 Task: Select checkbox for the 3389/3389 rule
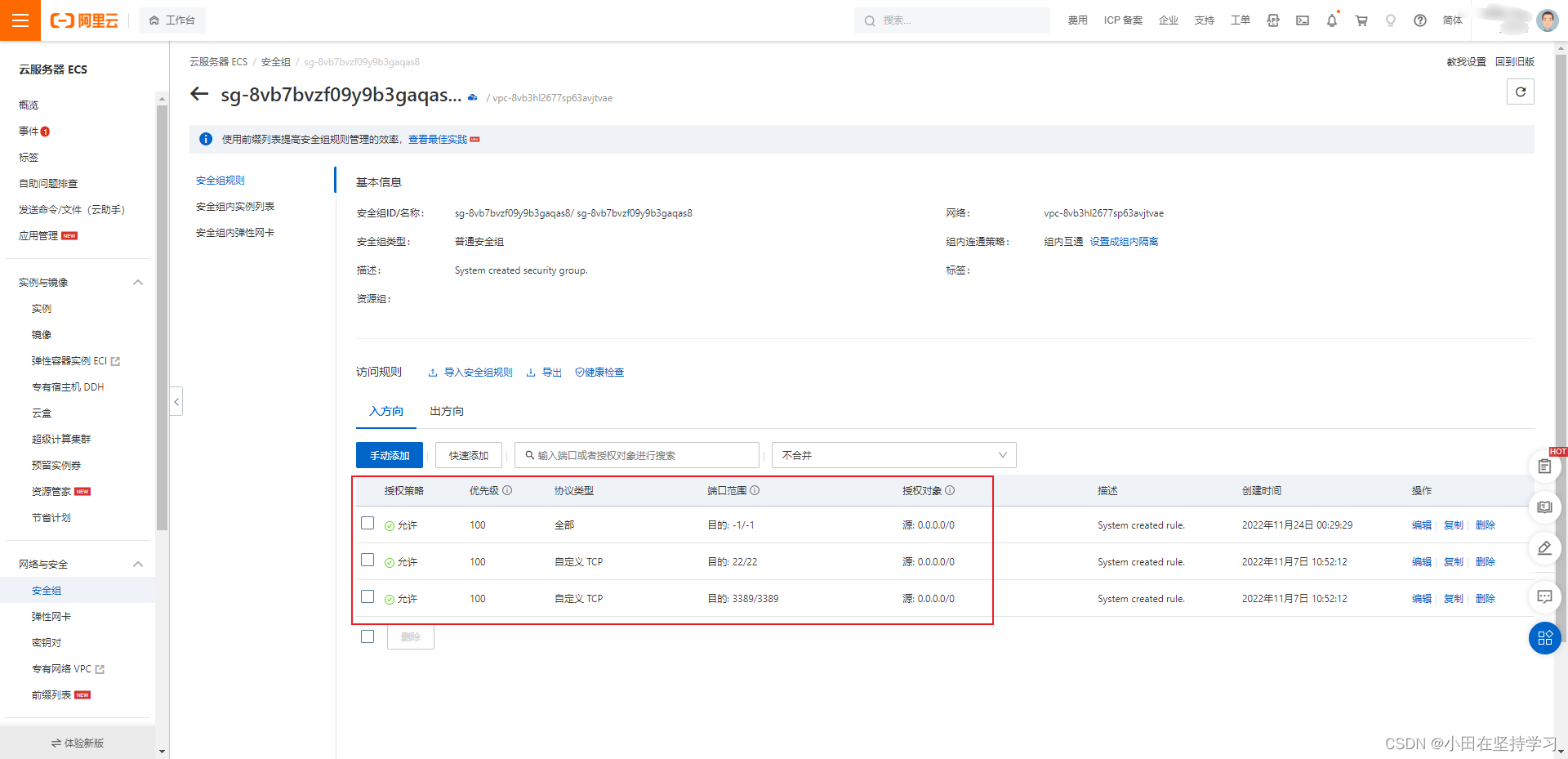(x=367, y=596)
